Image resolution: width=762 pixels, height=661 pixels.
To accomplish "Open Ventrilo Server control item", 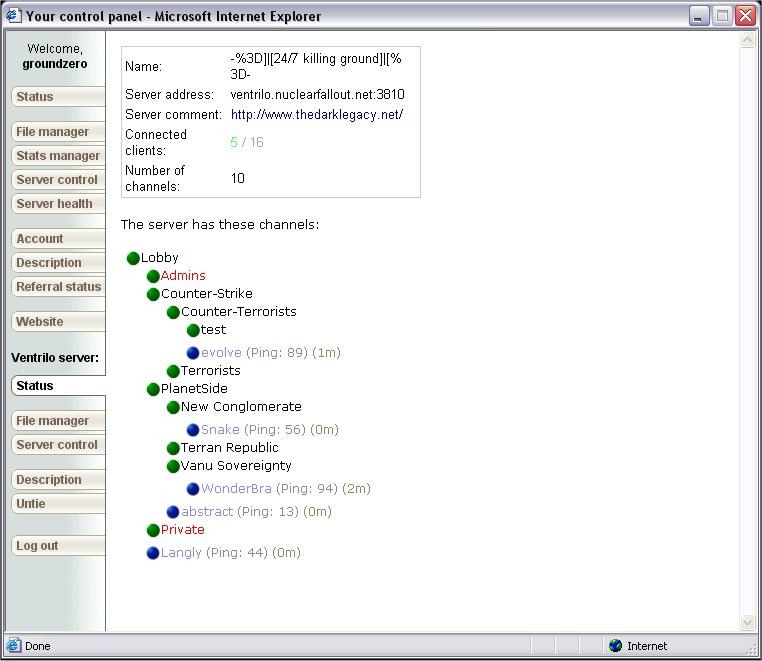I will pos(58,445).
